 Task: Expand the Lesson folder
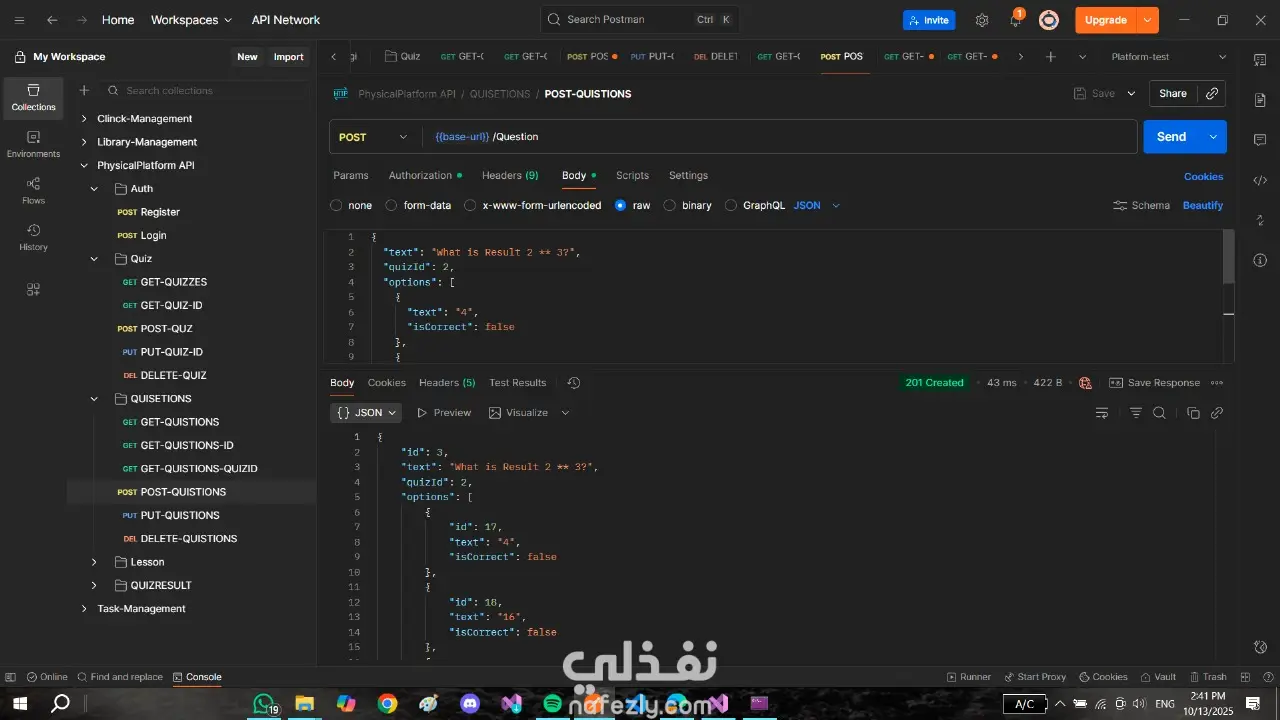click(94, 562)
